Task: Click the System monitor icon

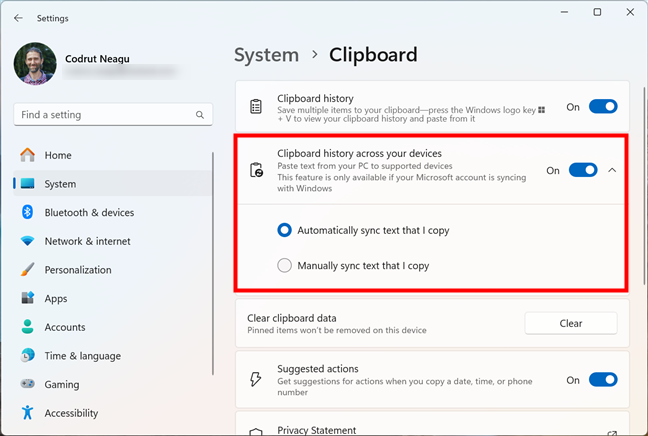Action: (28, 183)
